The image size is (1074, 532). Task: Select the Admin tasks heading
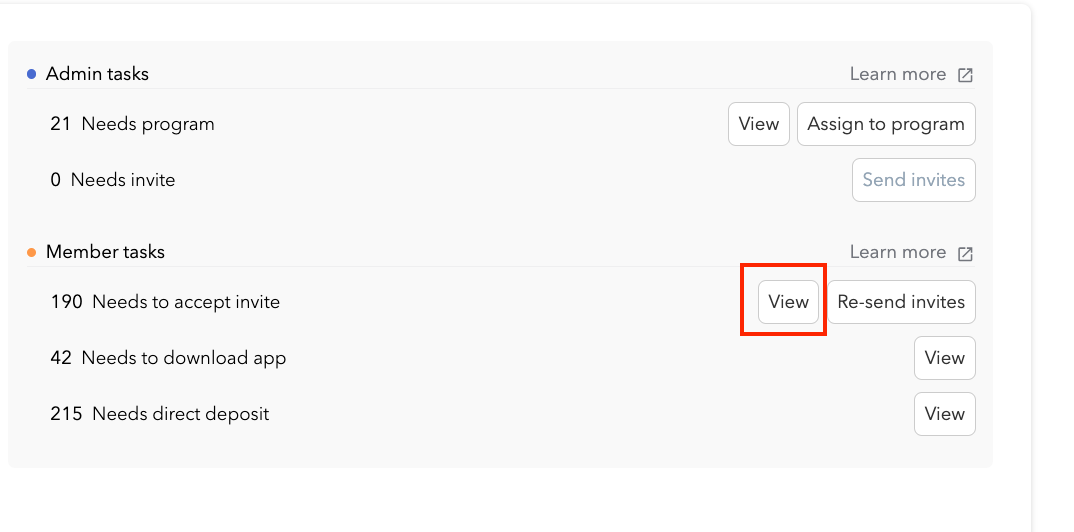[x=97, y=74]
